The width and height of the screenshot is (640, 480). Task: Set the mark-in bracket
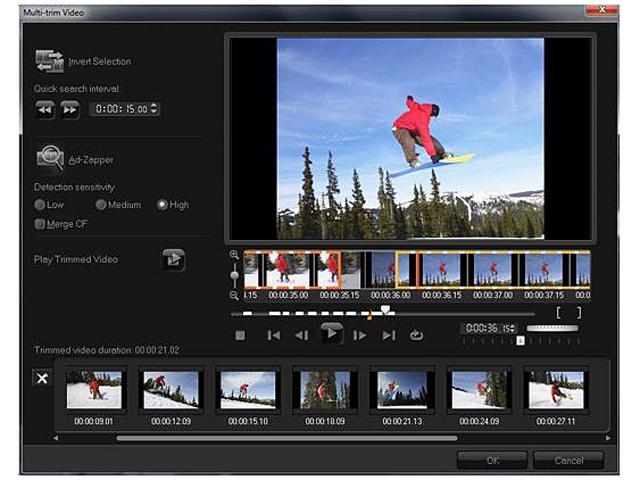tap(560, 313)
